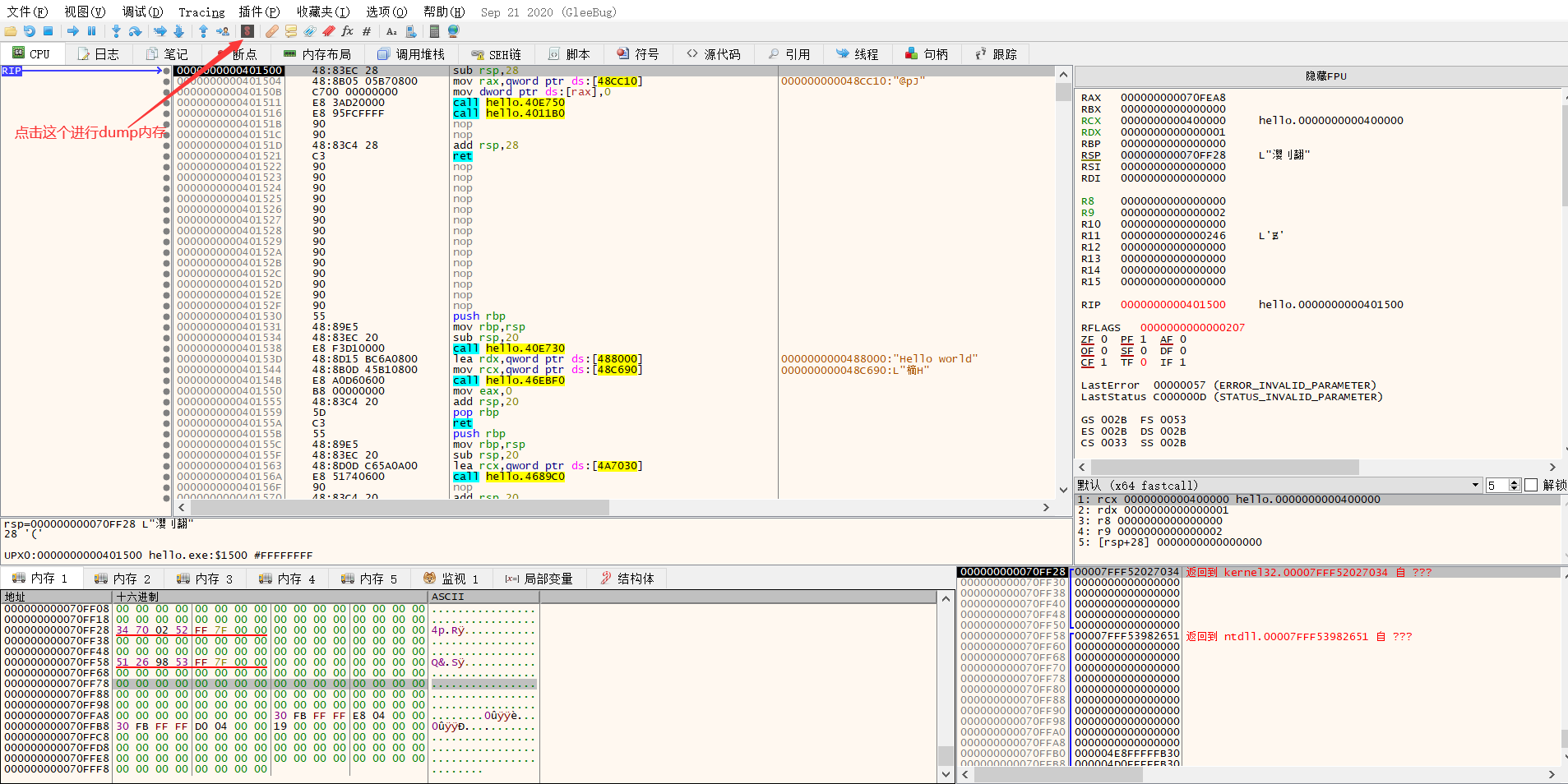Image resolution: width=1568 pixels, height=784 pixels.
Task: Click the 隐藏FPU button
Action: [1325, 76]
